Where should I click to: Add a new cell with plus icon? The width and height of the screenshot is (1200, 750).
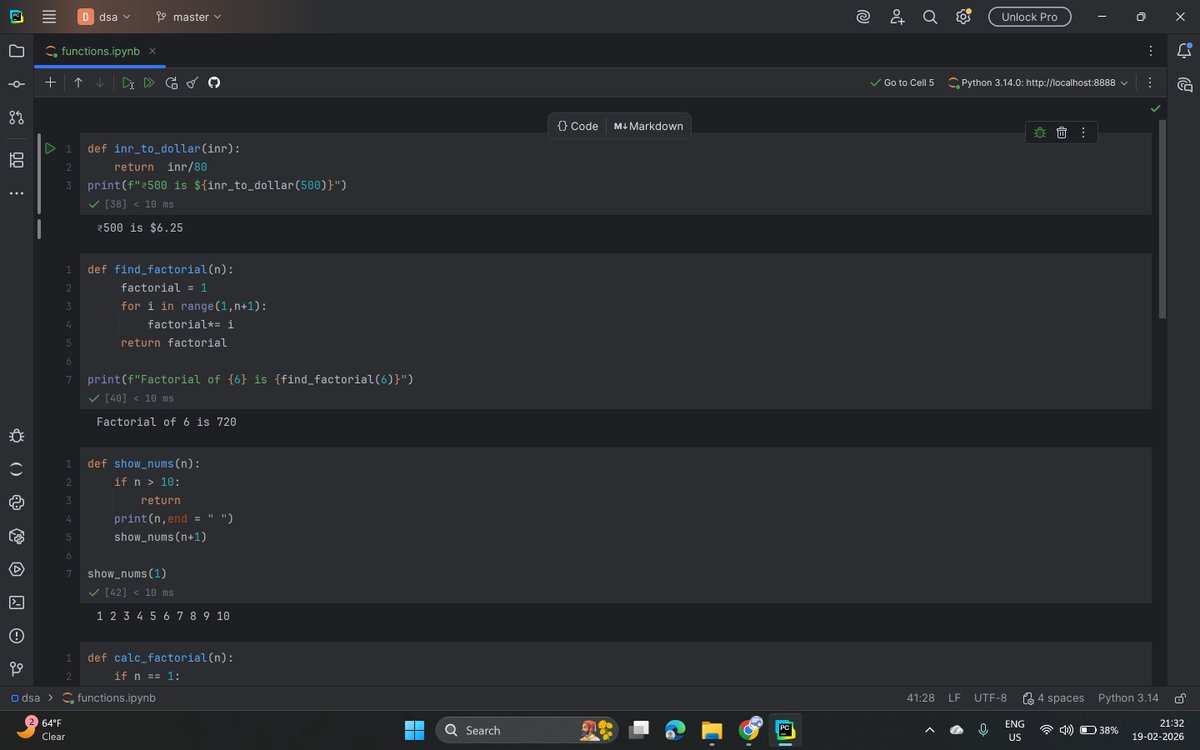coord(50,83)
